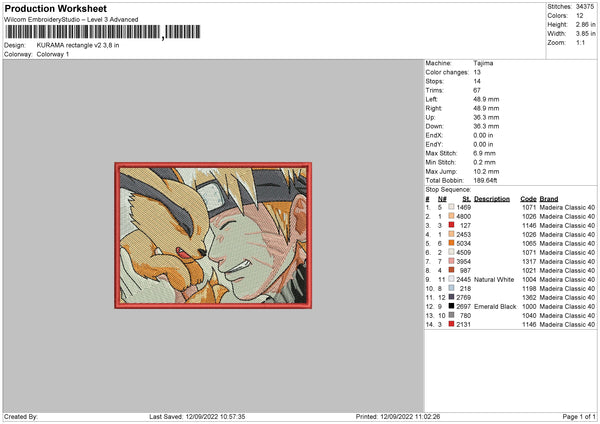
Task: Click the 'St.' column header
Action: (x=466, y=199)
